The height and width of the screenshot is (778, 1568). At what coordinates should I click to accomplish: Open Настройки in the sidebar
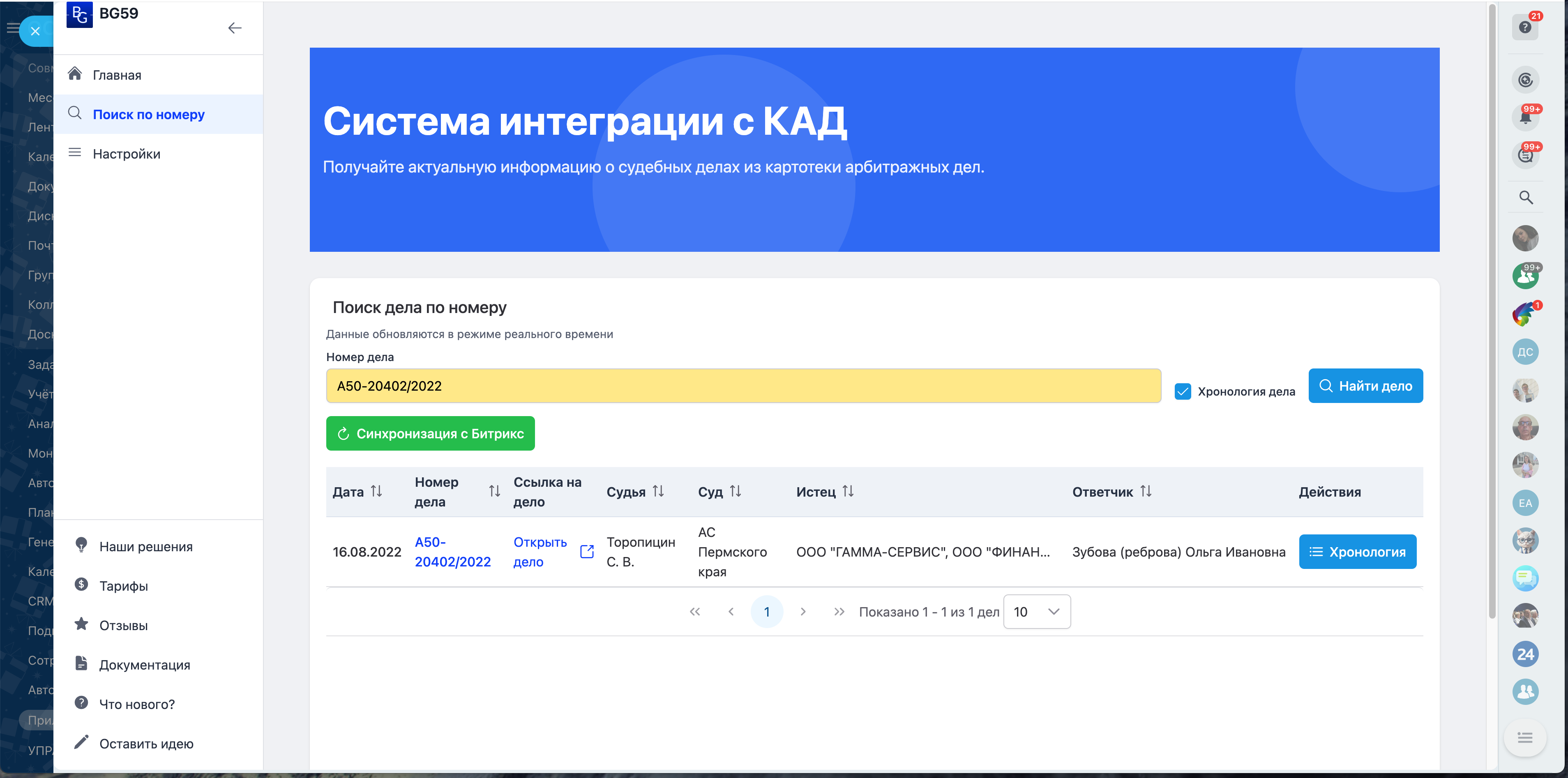(x=127, y=154)
